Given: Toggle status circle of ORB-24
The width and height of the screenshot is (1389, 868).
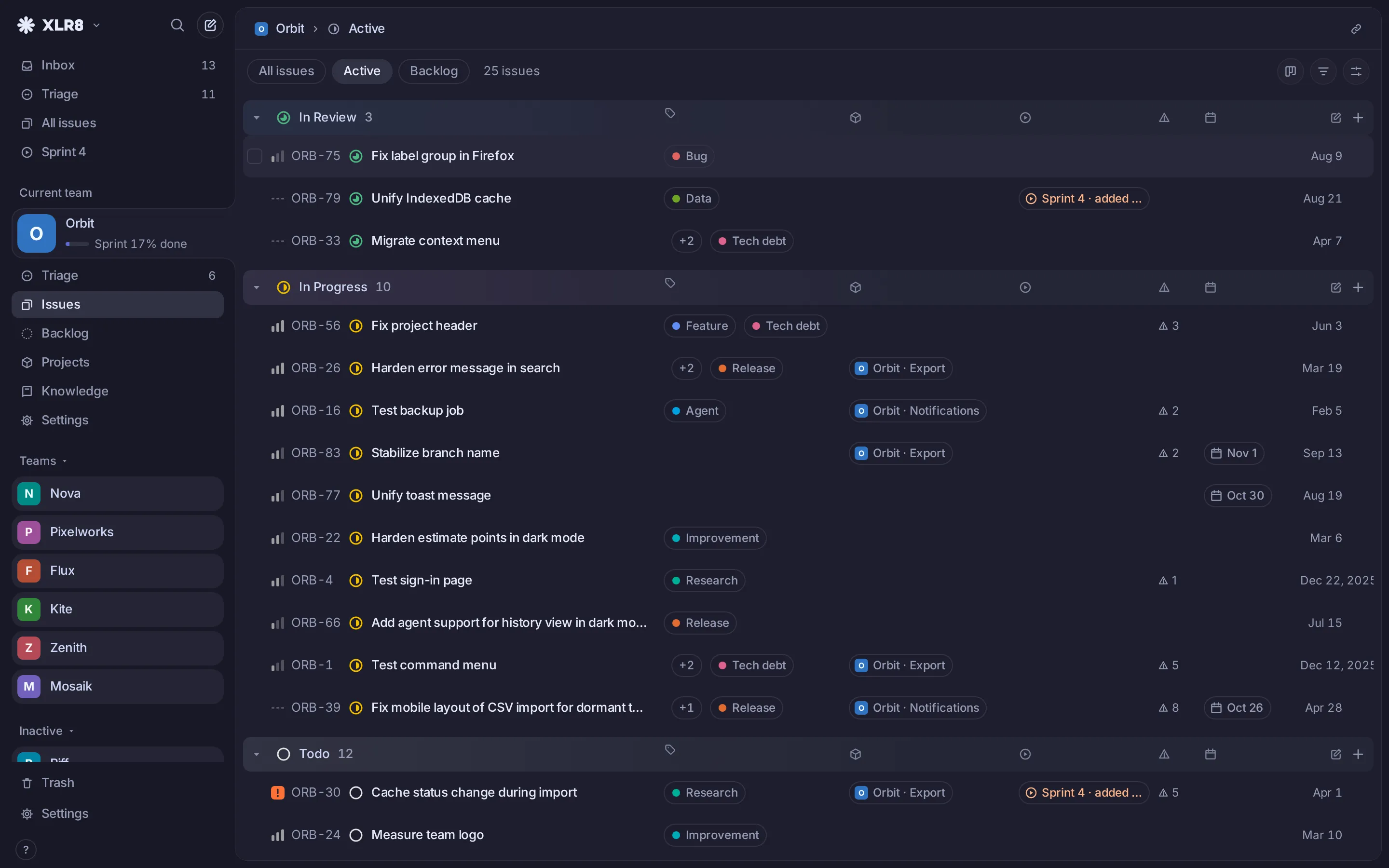Looking at the screenshot, I should (x=356, y=835).
